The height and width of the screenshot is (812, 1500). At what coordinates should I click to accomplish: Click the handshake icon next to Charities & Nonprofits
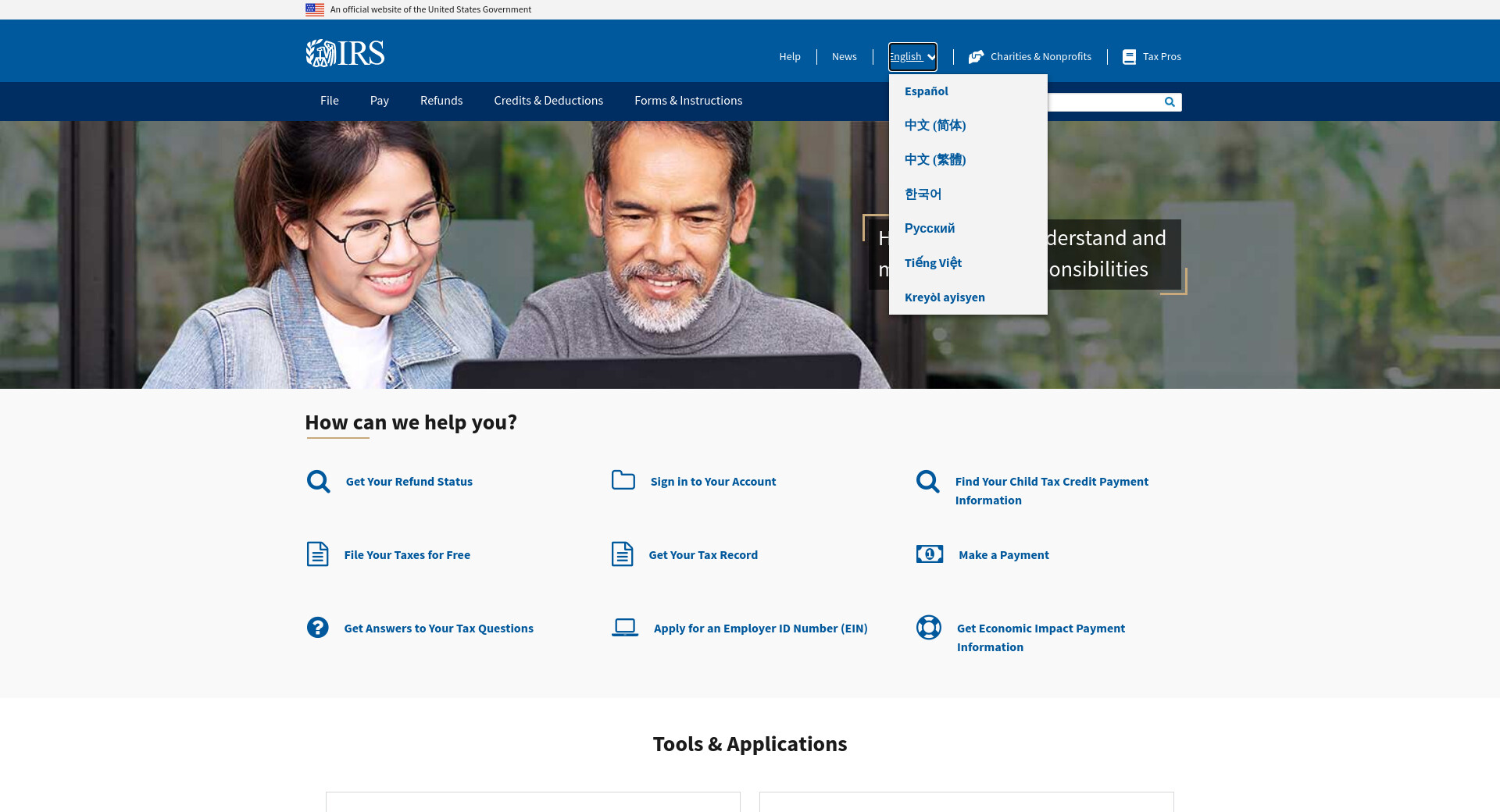tap(976, 57)
